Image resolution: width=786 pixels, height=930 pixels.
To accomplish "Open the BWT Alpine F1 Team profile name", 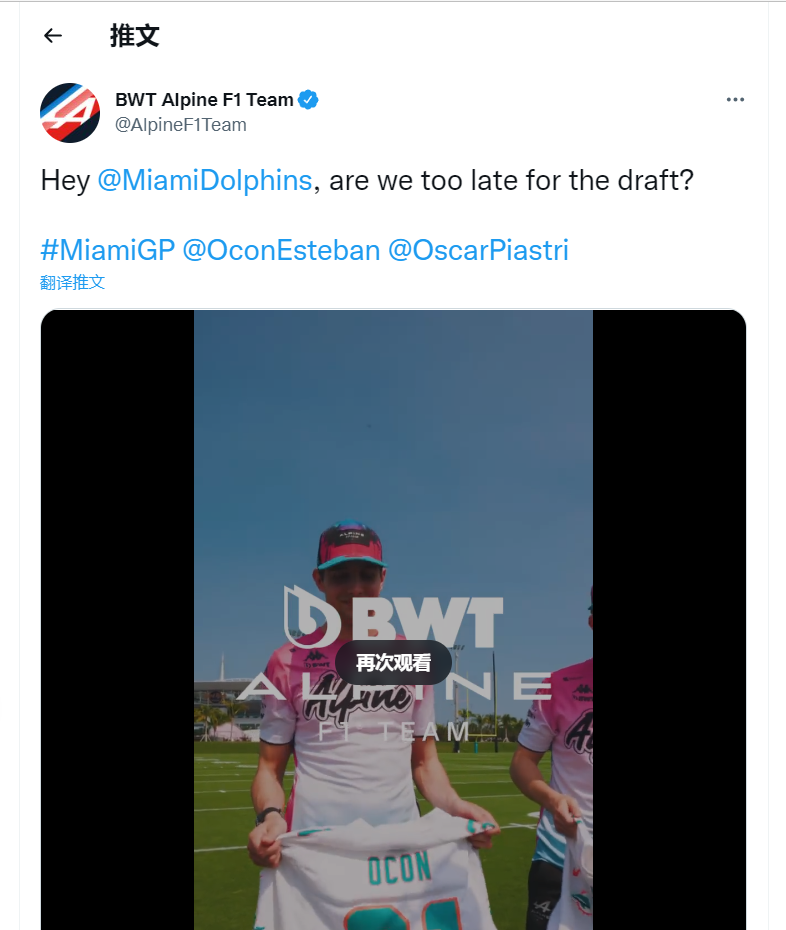I will tap(204, 99).
